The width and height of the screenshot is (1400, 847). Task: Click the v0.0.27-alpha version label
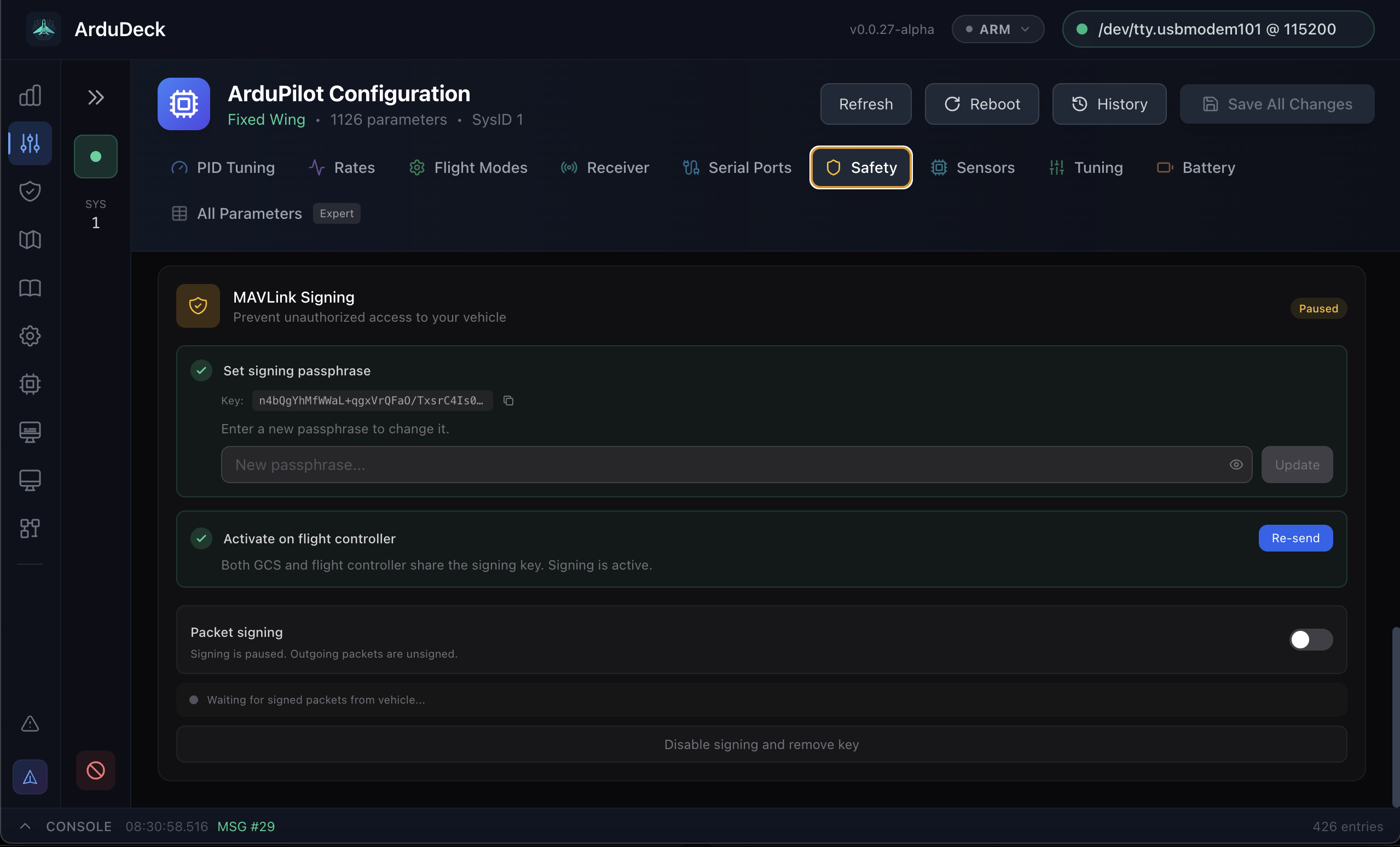(x=892, y=29)
